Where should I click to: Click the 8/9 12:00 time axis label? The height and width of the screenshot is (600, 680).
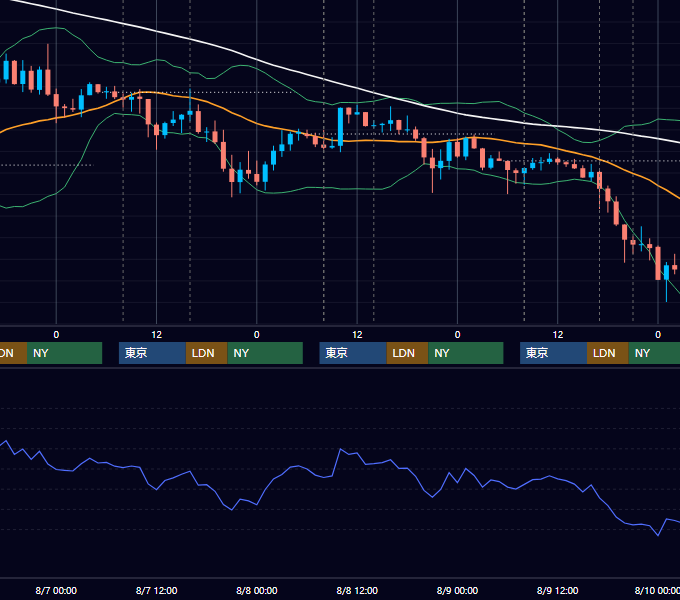coord(557,590)
